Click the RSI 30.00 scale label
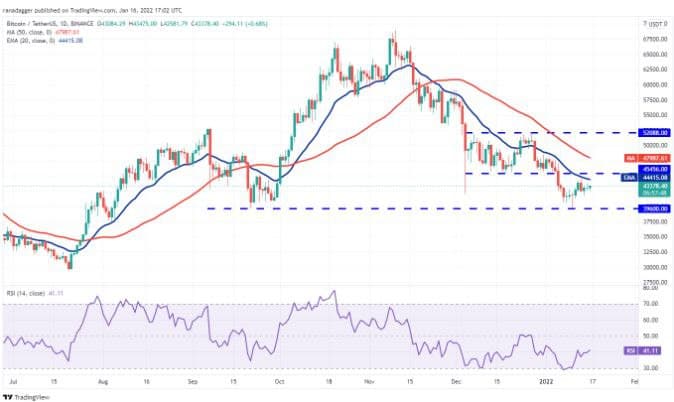674x402 pixels. [x=652, y=368]
